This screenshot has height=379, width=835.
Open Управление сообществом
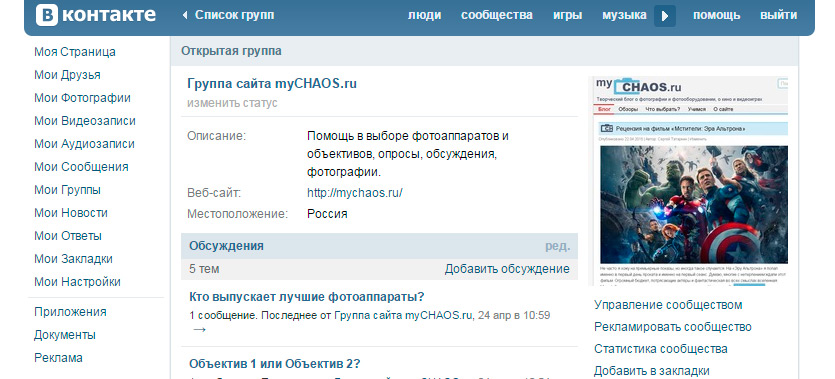pos(668,305)
